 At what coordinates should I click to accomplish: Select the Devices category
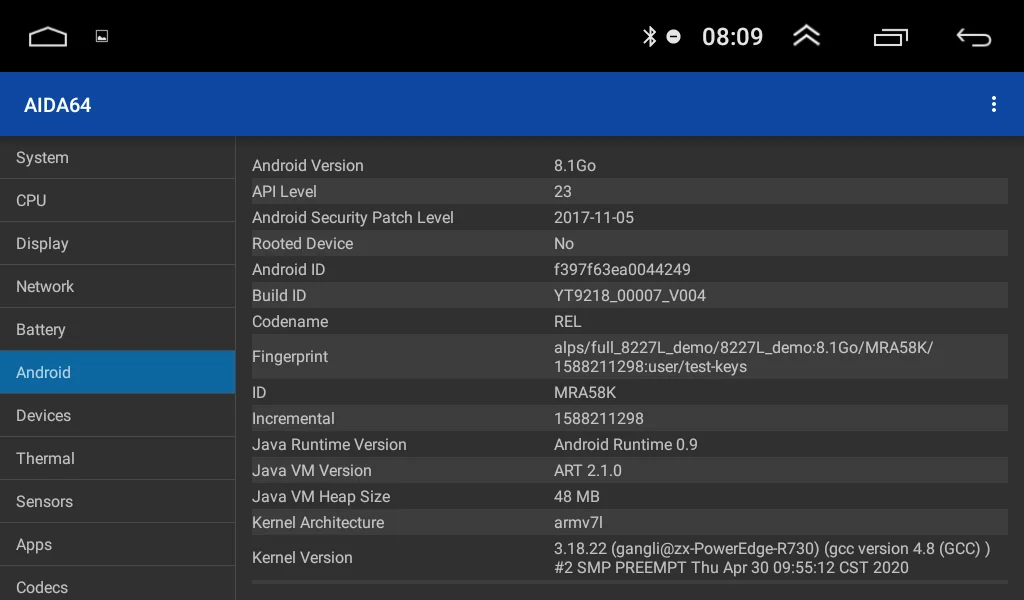click(118, 415)
